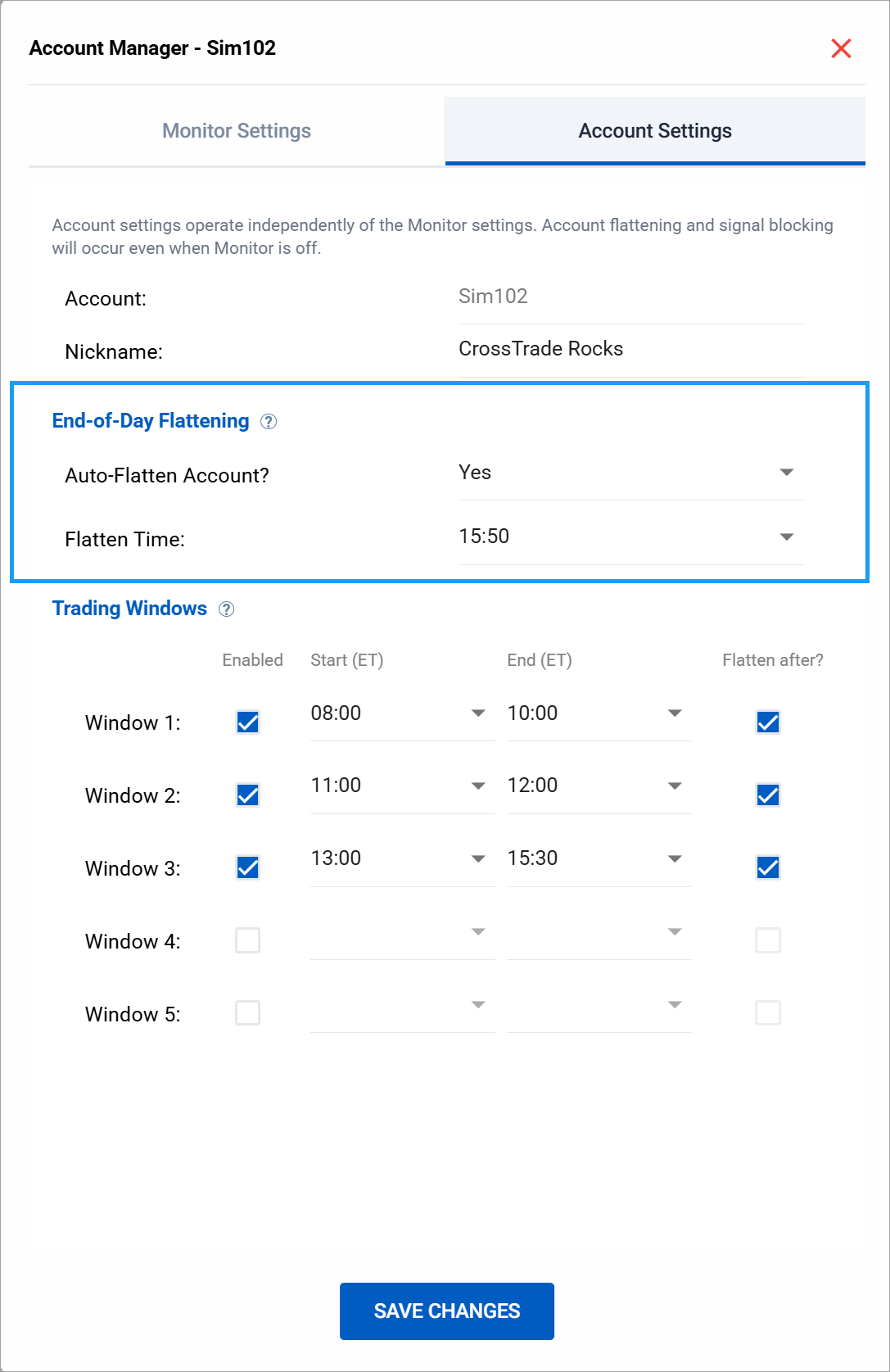Image resolution: width=890 pixels, height=1372 pixels.
Task: Open Window 3 end time 15:30 dropdown
Action: click(598, 859)
